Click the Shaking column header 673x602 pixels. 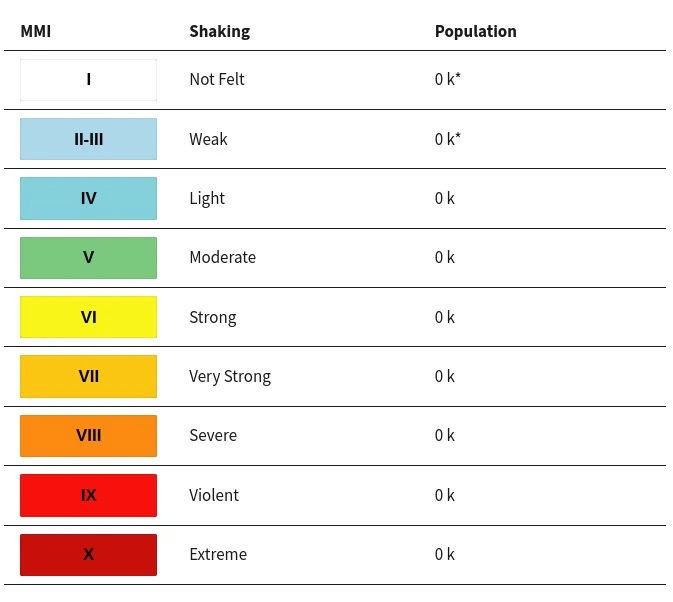click(x=219, y=31)
